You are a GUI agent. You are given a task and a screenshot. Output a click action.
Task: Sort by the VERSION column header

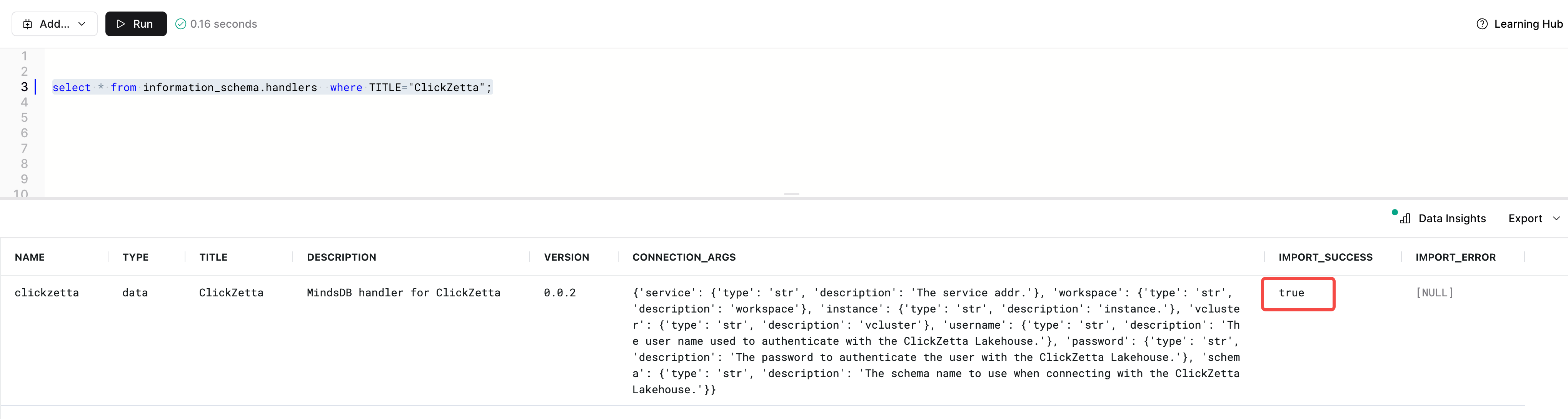pos(566,257)
